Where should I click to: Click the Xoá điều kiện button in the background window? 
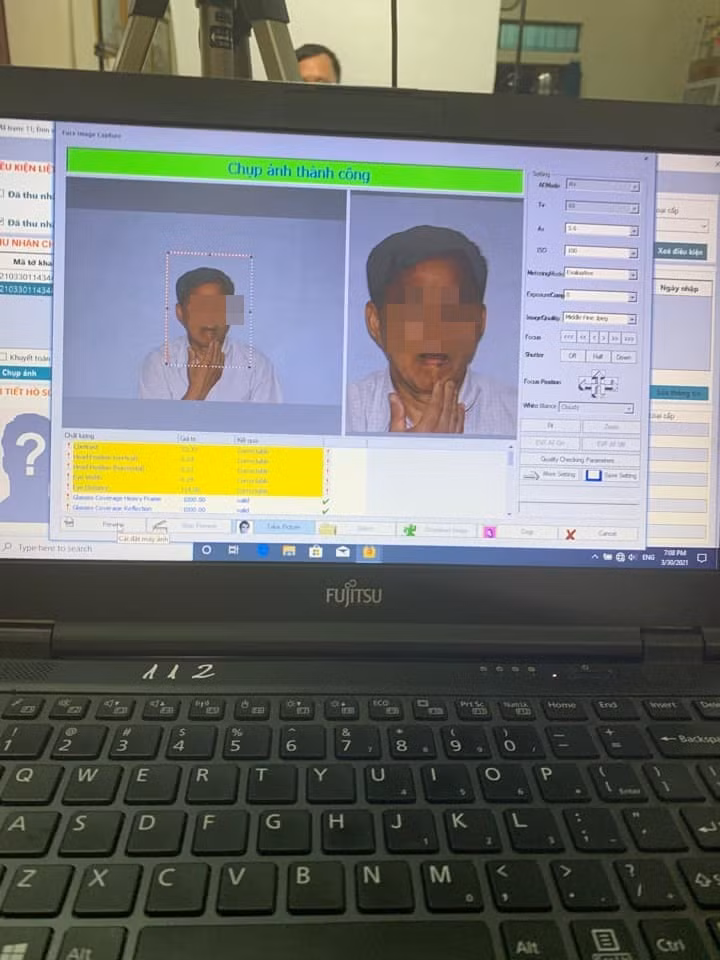tap(680, 252)
